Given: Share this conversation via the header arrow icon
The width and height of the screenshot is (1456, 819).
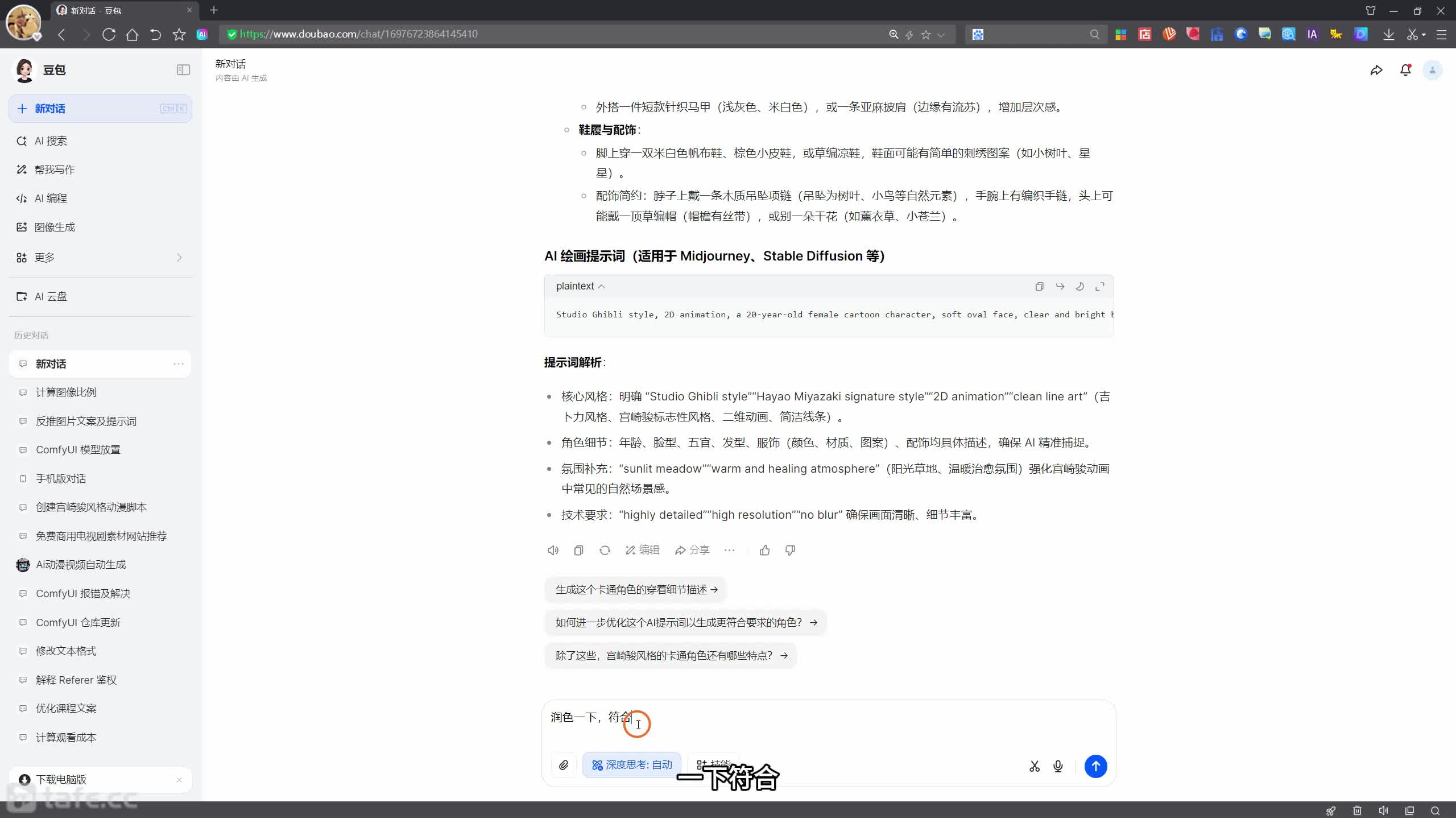Looking at the screenshot, I should tap(1376, 71).
